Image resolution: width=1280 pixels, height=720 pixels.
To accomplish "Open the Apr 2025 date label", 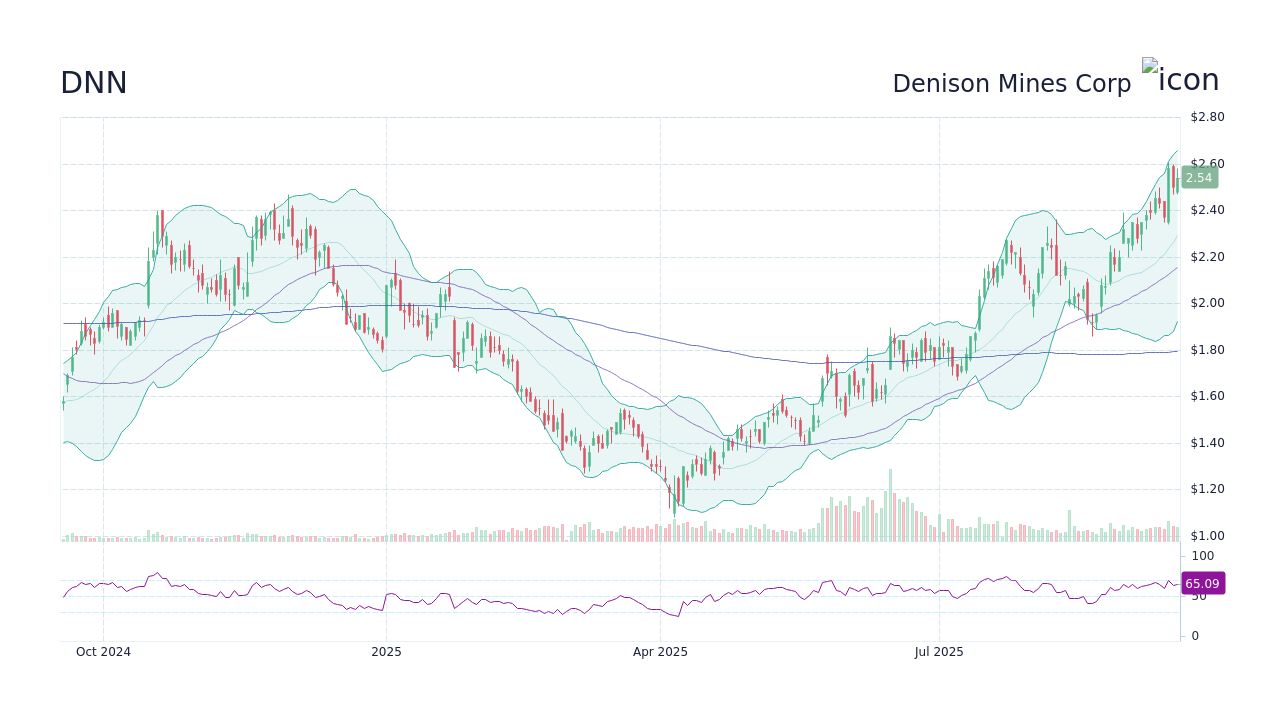I will coord(661,651).
